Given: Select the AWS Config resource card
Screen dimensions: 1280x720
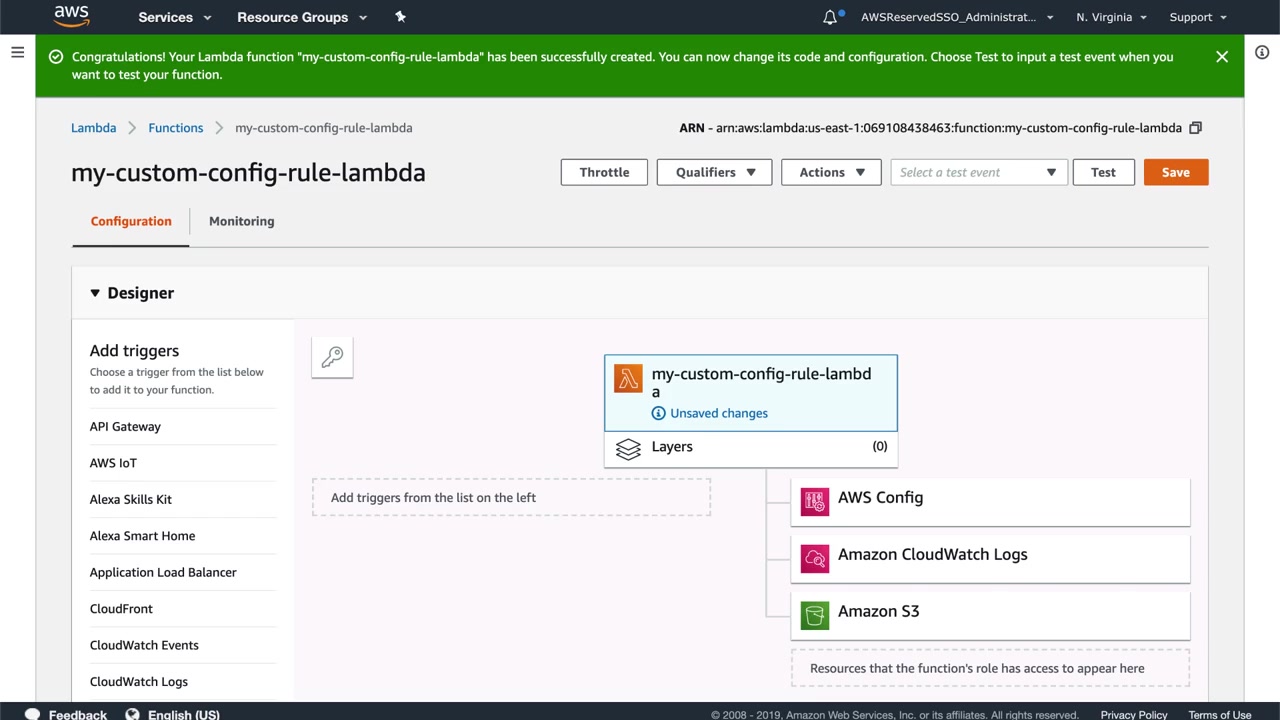Looking at the screenshot, I should tap(991, 501).
